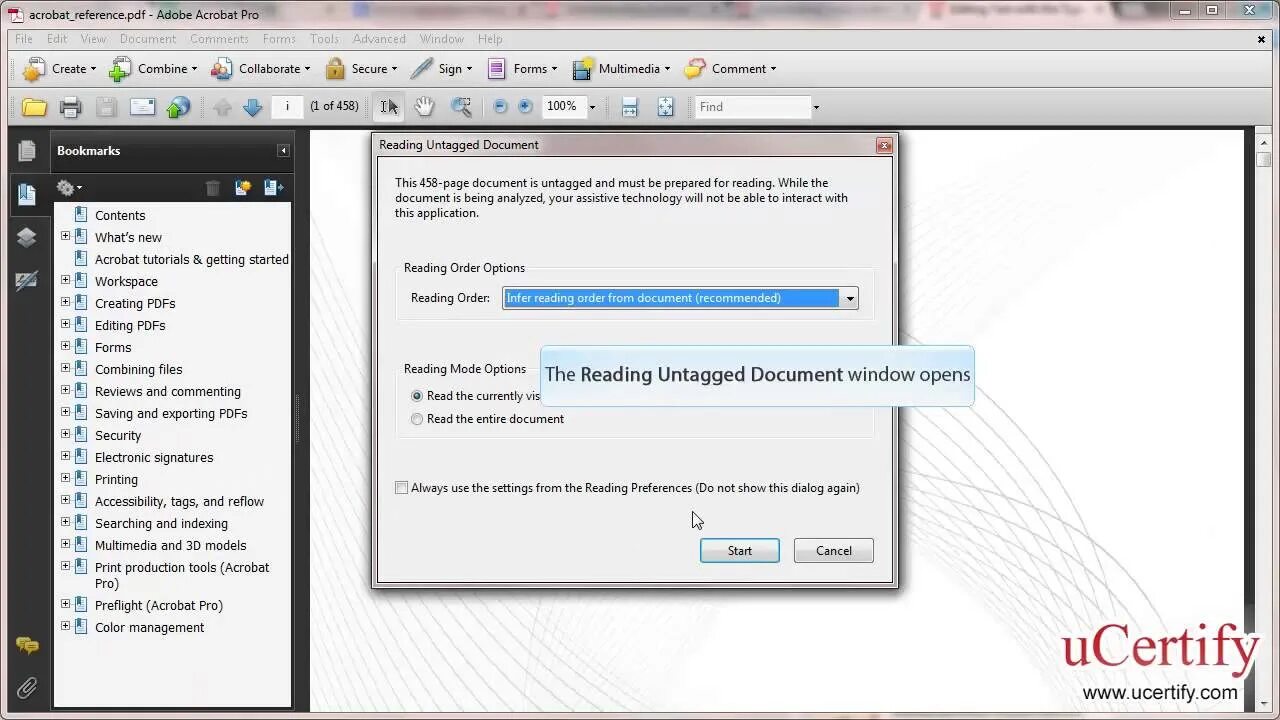Screen dimensions: 1280x720
Task: Close the Reading Untagged Document dialog
Action: click(x=884, y=146)
